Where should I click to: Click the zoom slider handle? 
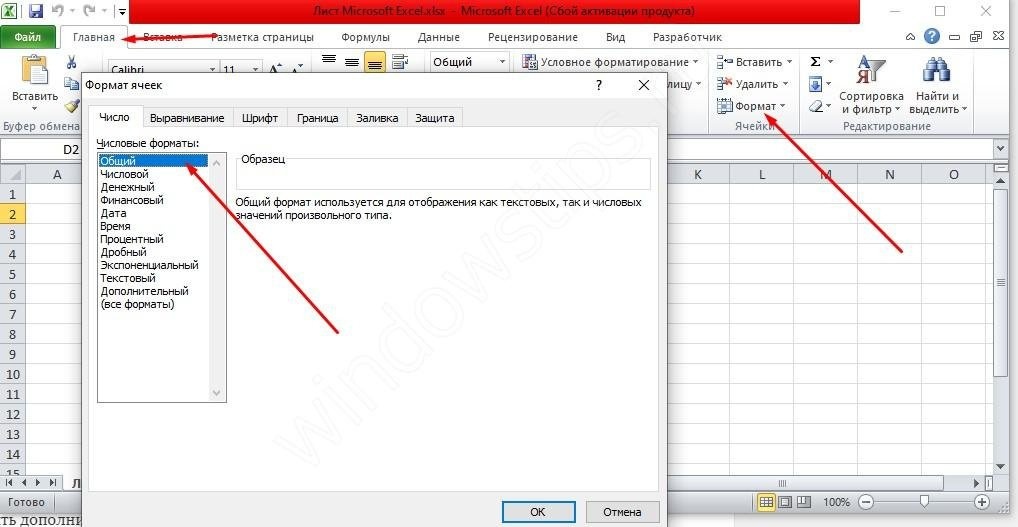tap(924, 502)
